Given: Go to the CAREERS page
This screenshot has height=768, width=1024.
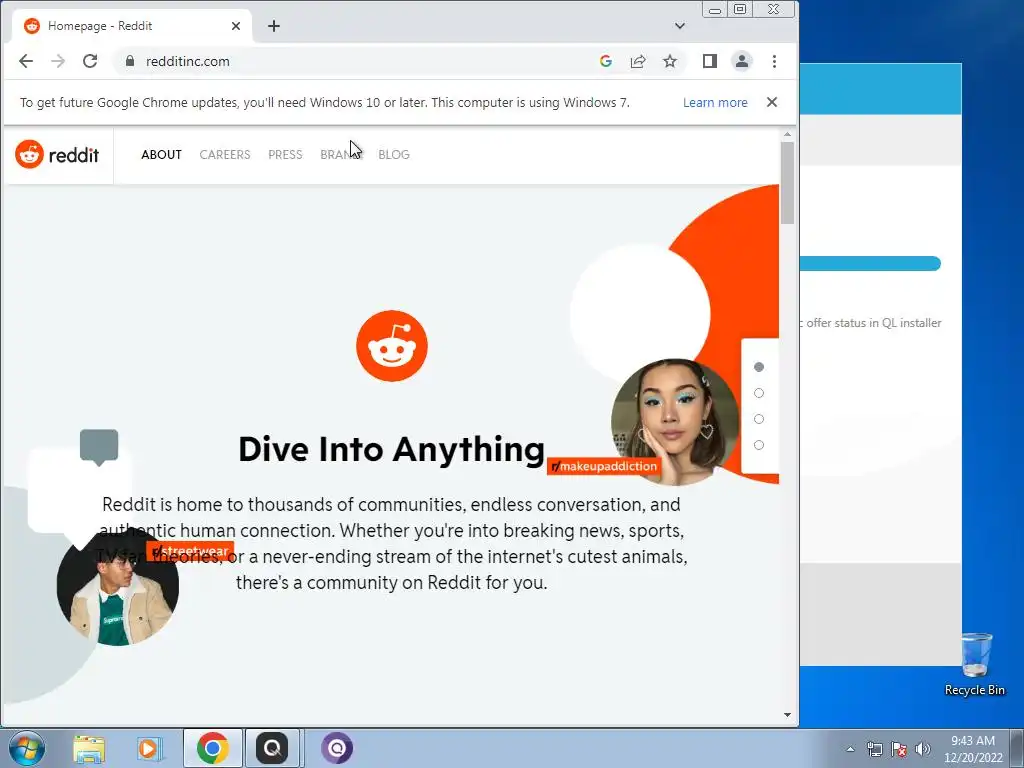Looking at the screenshot, I should point(225,155).
